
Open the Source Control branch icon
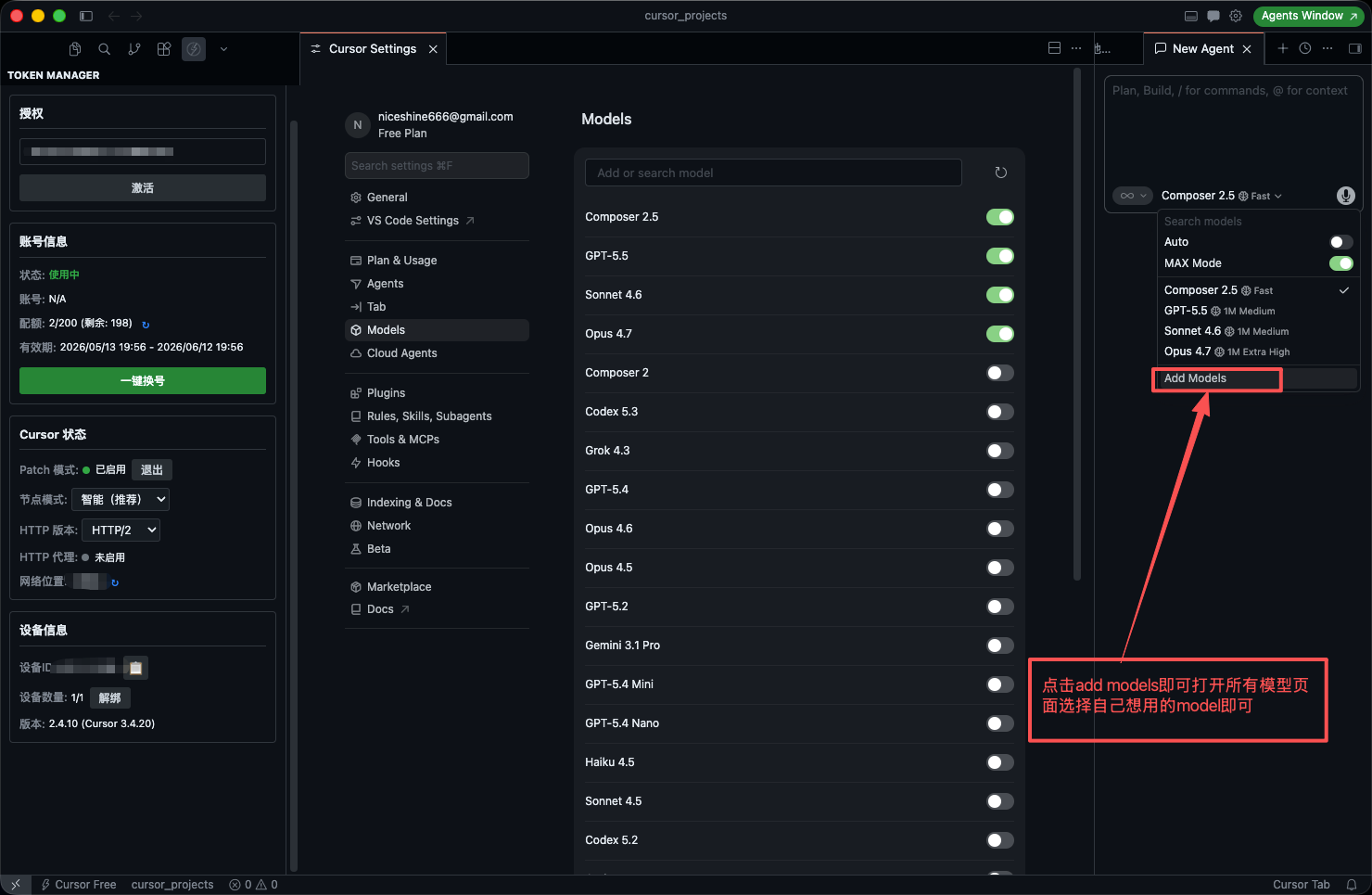pos(134,49)
